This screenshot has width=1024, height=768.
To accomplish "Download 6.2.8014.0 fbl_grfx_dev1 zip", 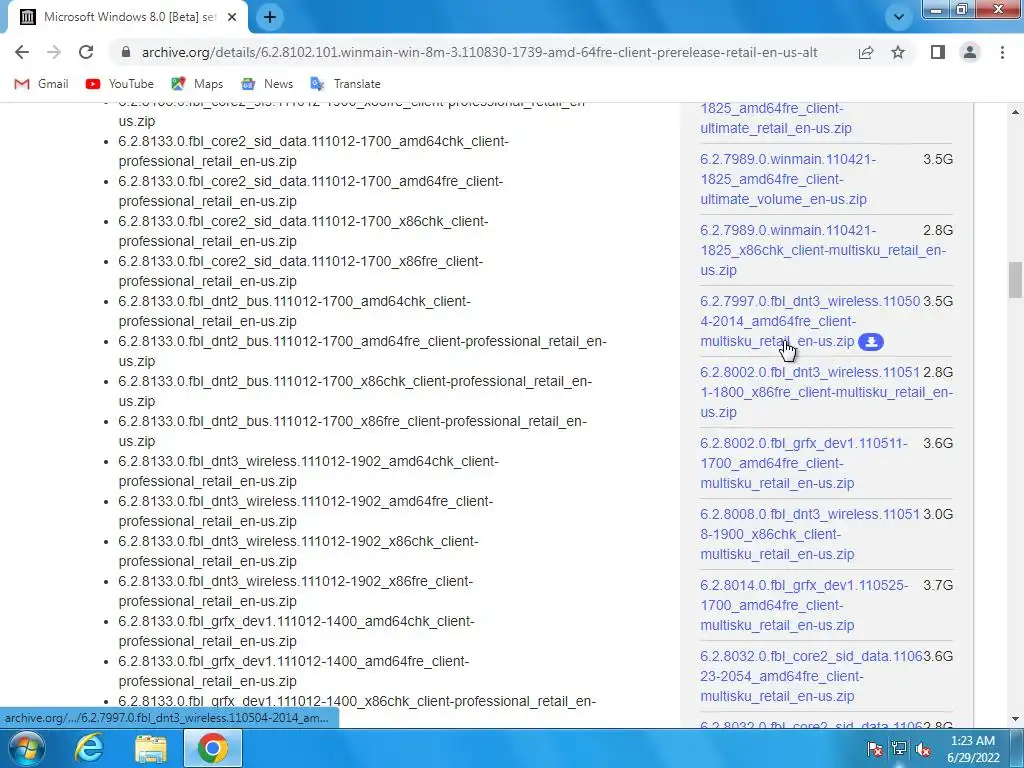I will [804, 605].
